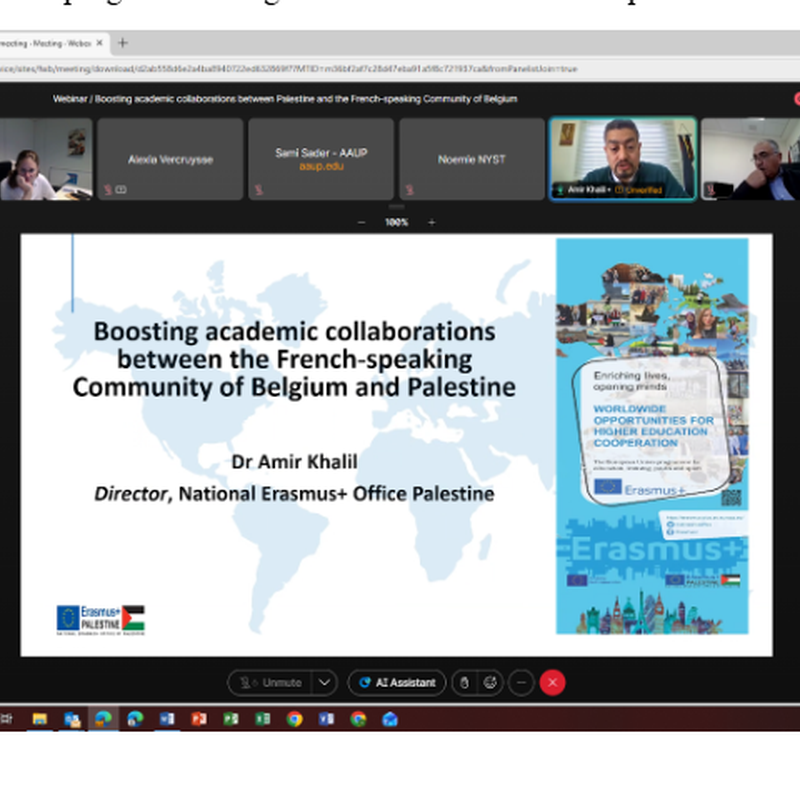Open the more options button in meeting controls
Screen dimensions: 800x800
(x=521, y=682)
